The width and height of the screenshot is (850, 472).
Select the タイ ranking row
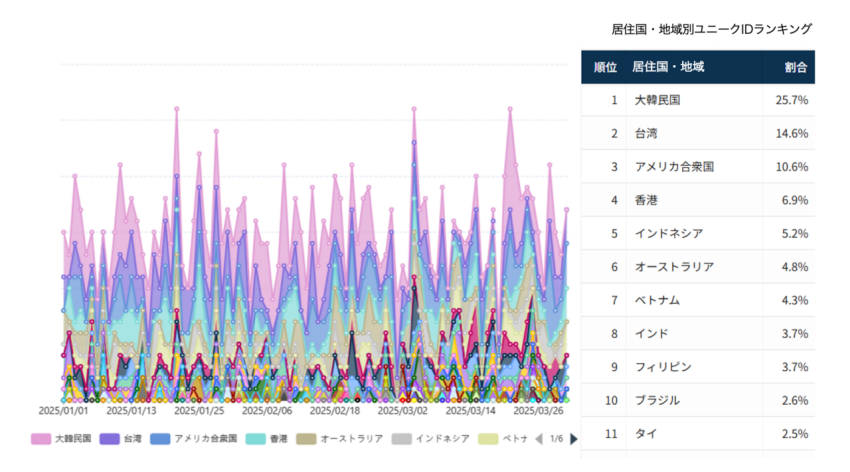pyautogui.click(x=698, y=434)
